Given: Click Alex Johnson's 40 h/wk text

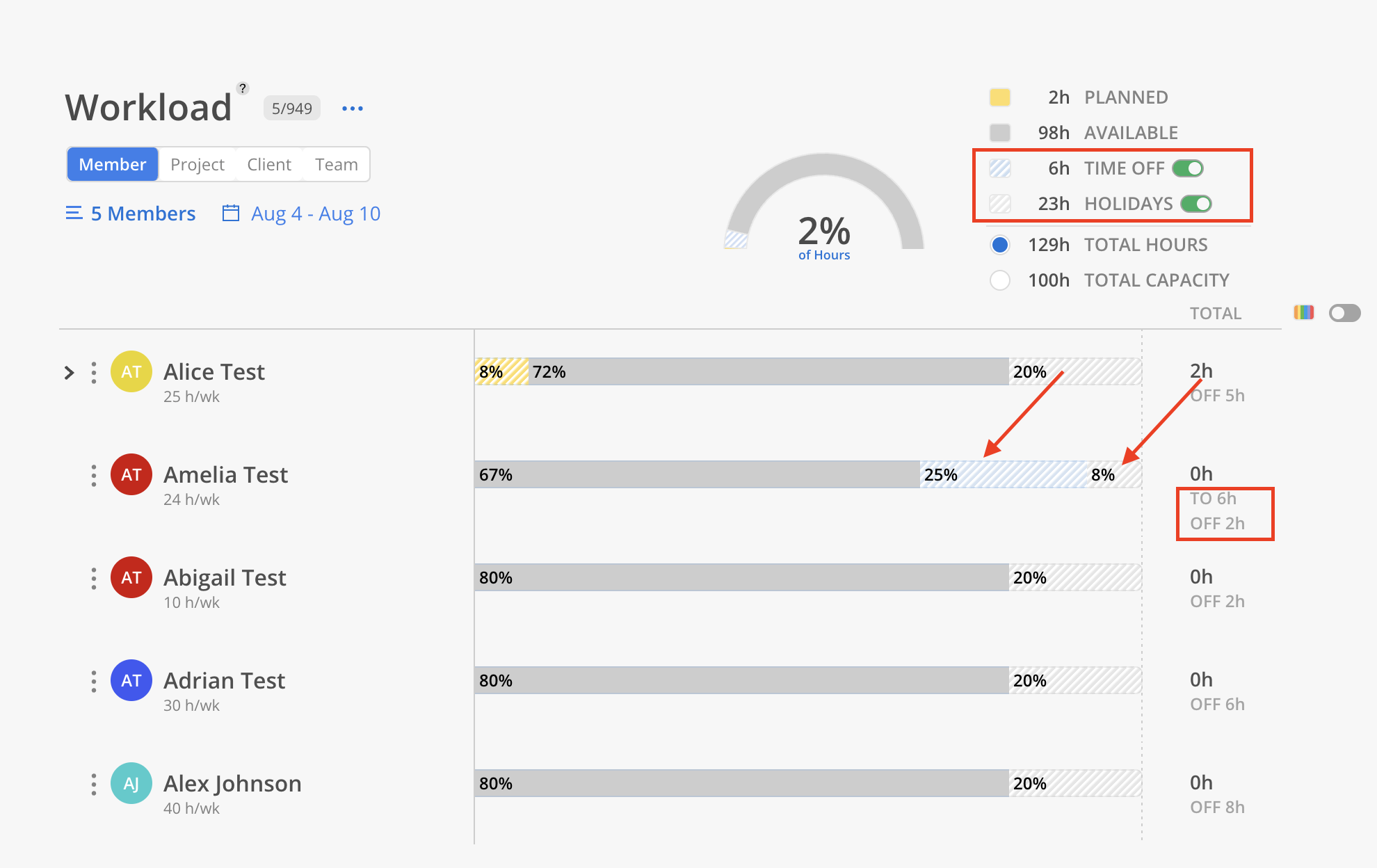Looking at the screenshot, I should (x=191, y=808).
